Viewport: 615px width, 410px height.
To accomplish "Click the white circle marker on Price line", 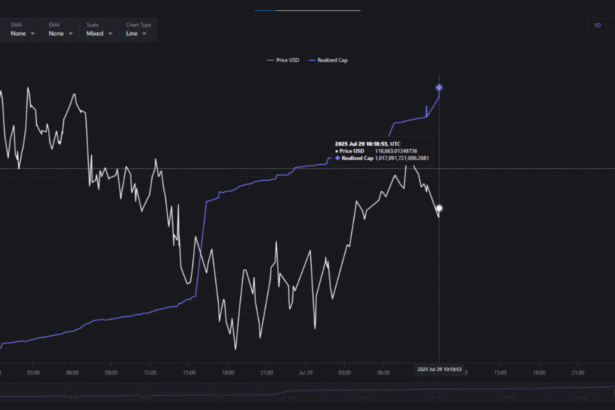I will (x=439, y=208).
